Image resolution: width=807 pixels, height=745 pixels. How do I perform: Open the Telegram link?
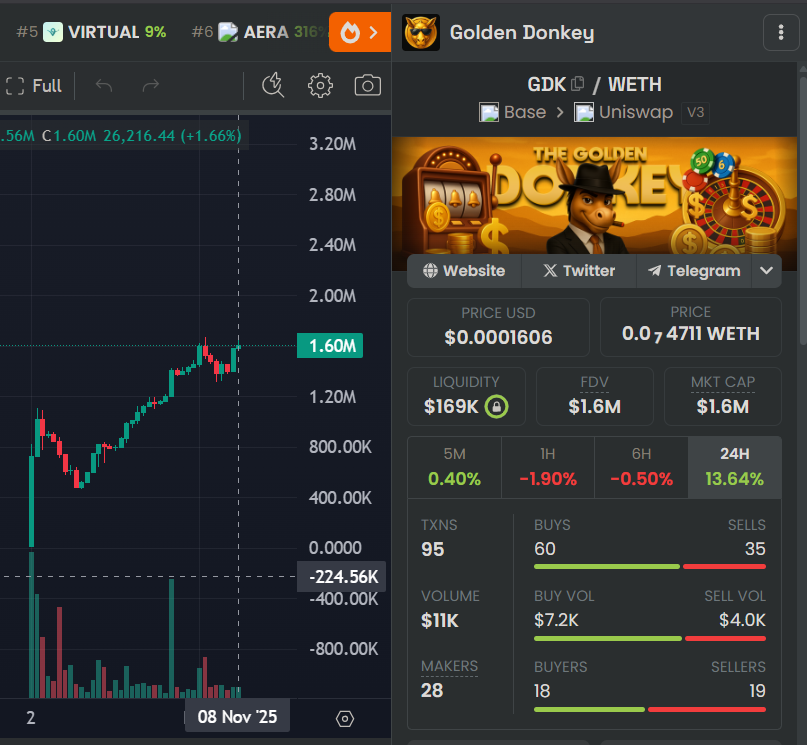click(x=694, y=271)
